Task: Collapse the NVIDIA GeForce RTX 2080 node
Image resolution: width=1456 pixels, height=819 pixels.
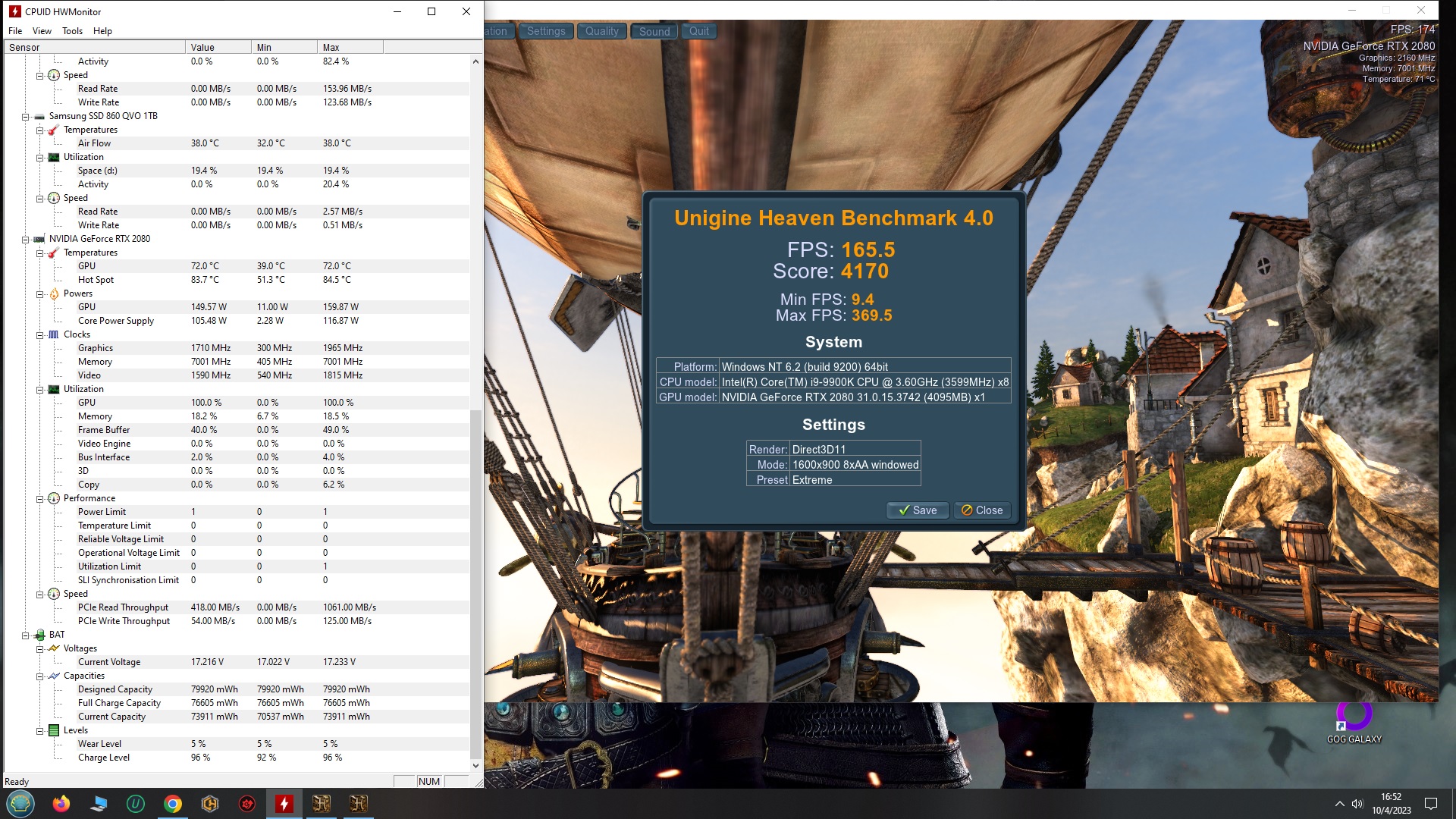Action: tap(25, 240)
